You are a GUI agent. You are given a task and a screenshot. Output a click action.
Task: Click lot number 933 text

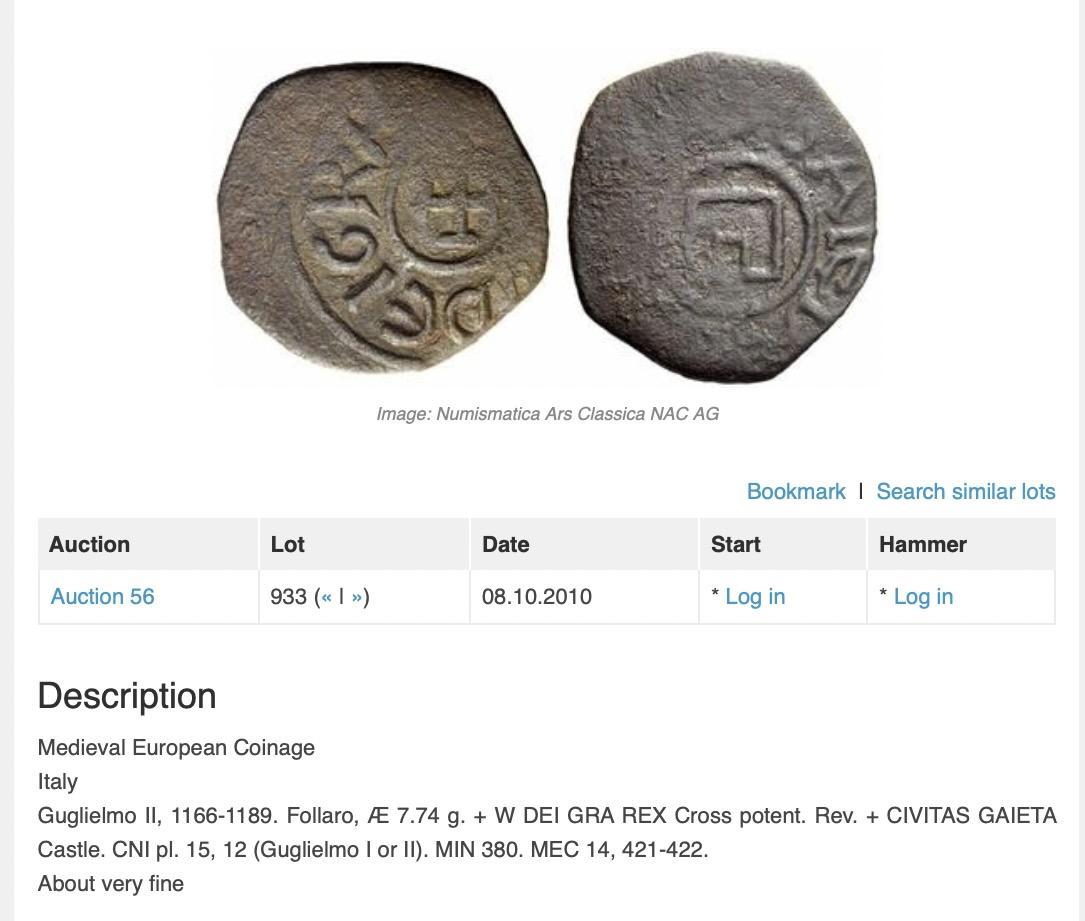[x=288, y=596]
